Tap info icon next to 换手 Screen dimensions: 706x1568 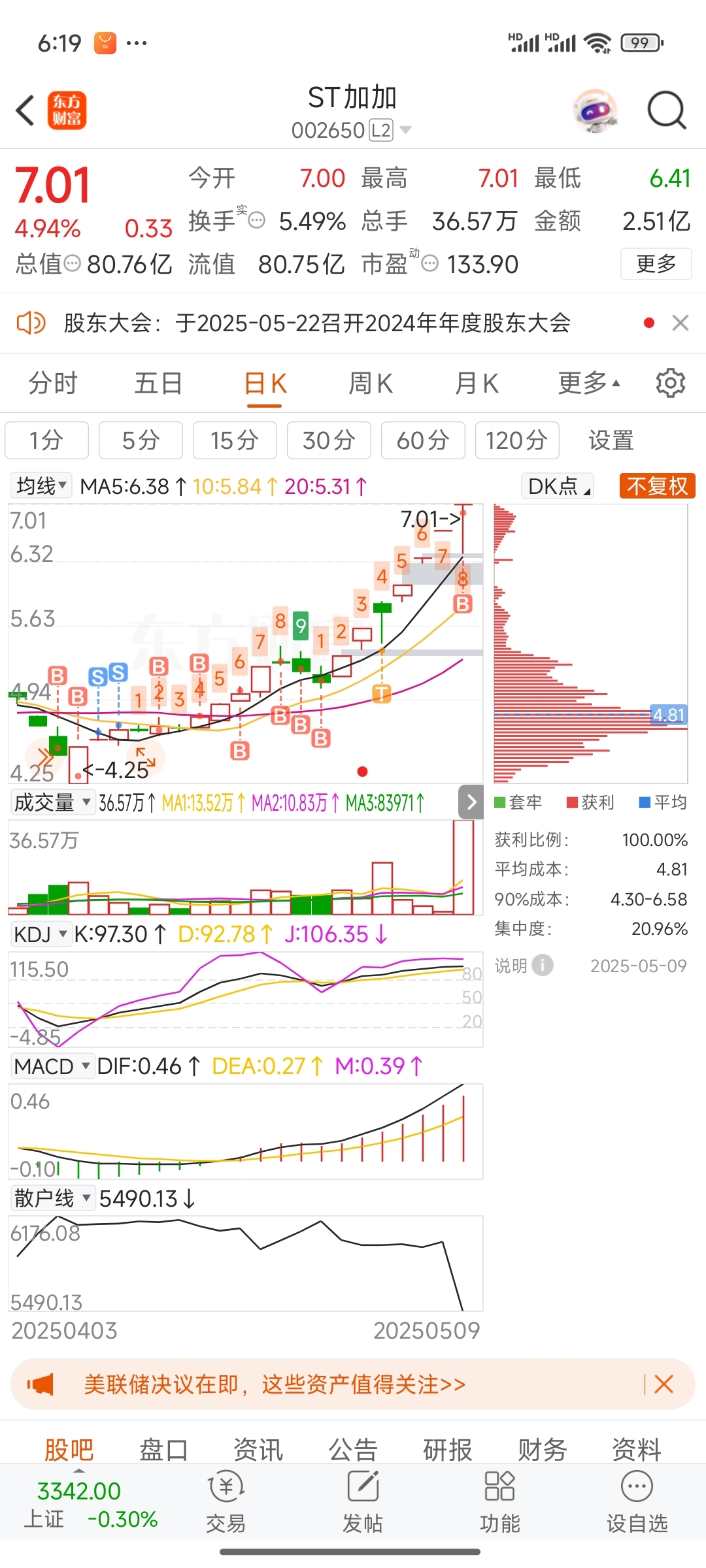[x=257, y=221]
